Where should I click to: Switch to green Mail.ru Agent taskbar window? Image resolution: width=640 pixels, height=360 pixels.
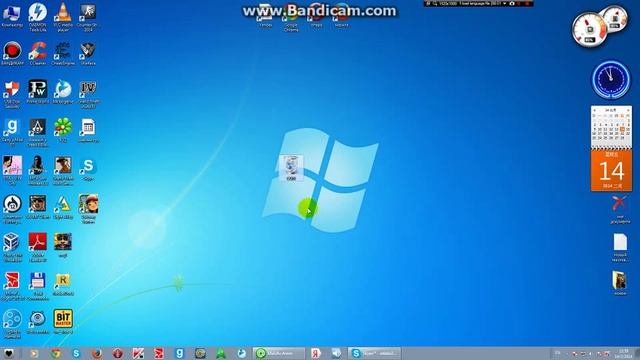pos(279,353)
